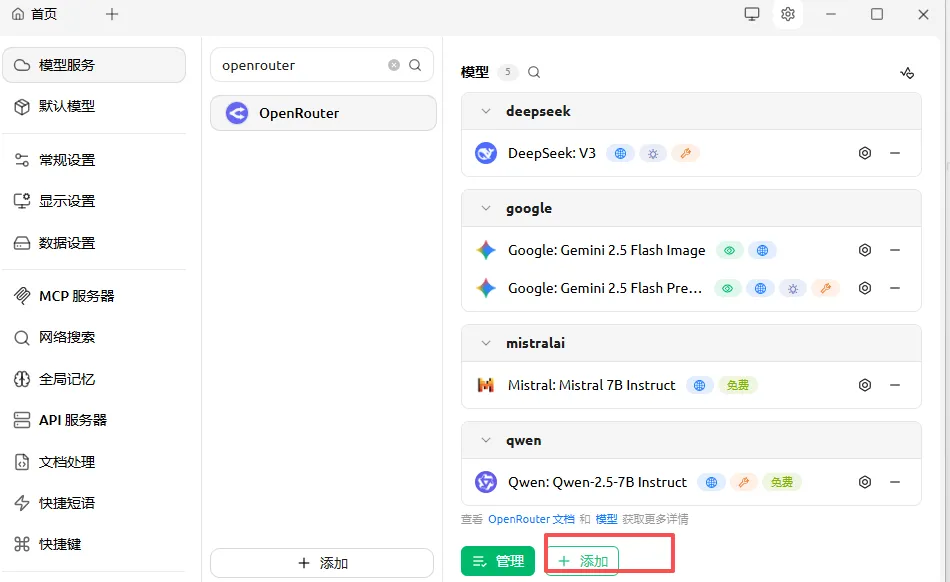Click the Mistral model logo icon
Viewport: 950px width, 582px height.
pyautogui.click(x=486, y=385)
